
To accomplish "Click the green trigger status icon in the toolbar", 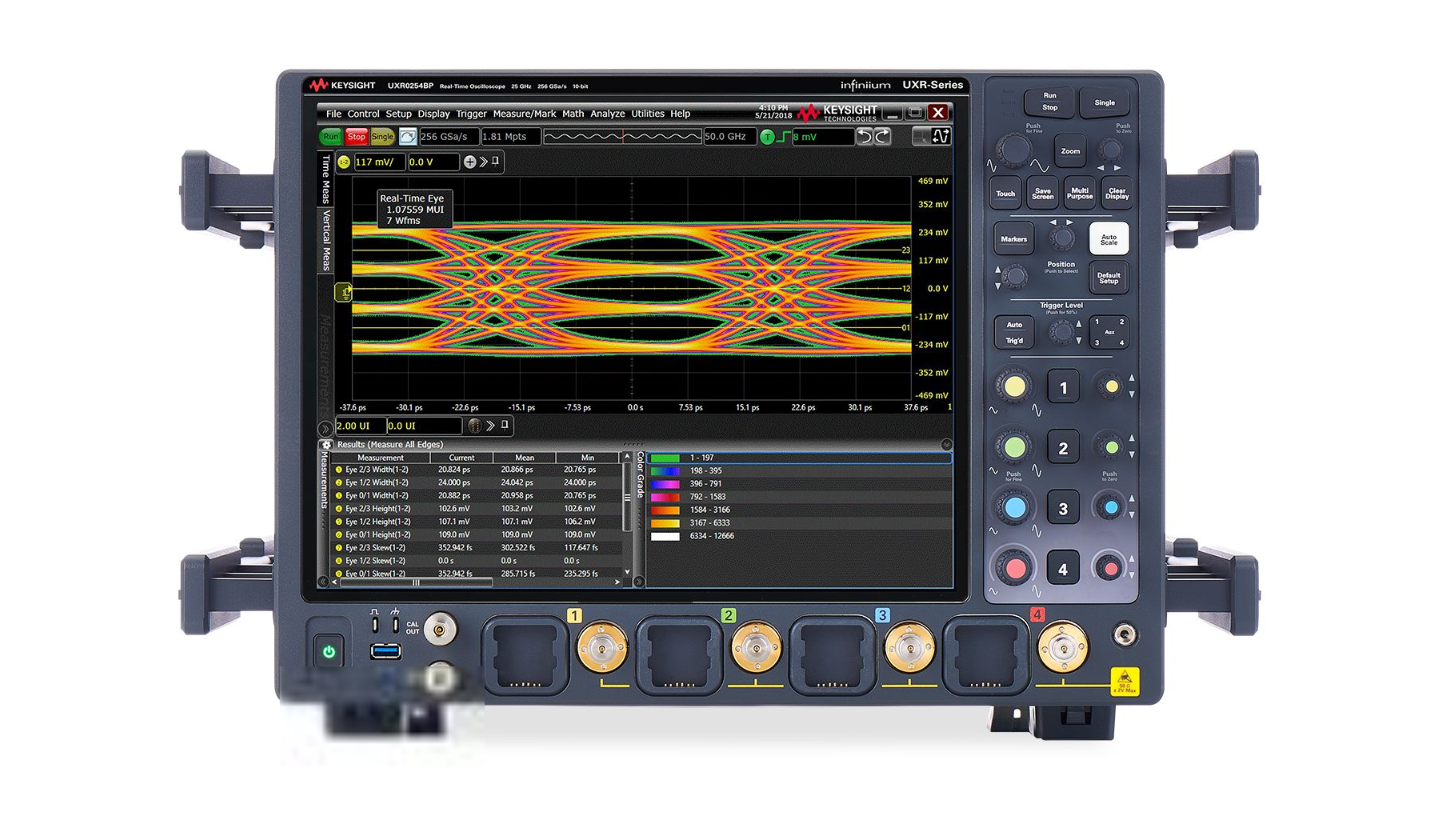I will click(x=767, y=137).
